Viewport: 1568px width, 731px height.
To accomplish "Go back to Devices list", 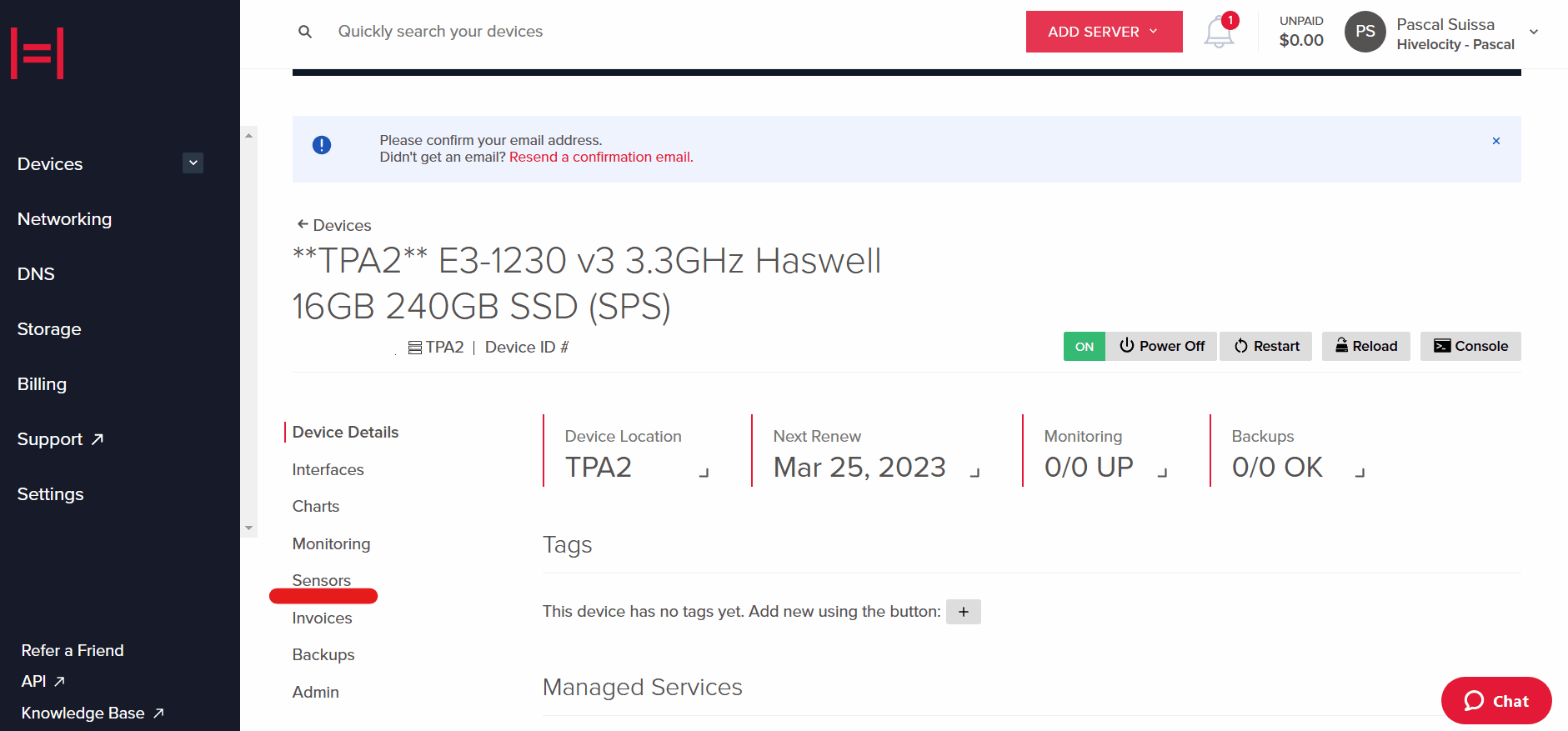I will (334, 225).
